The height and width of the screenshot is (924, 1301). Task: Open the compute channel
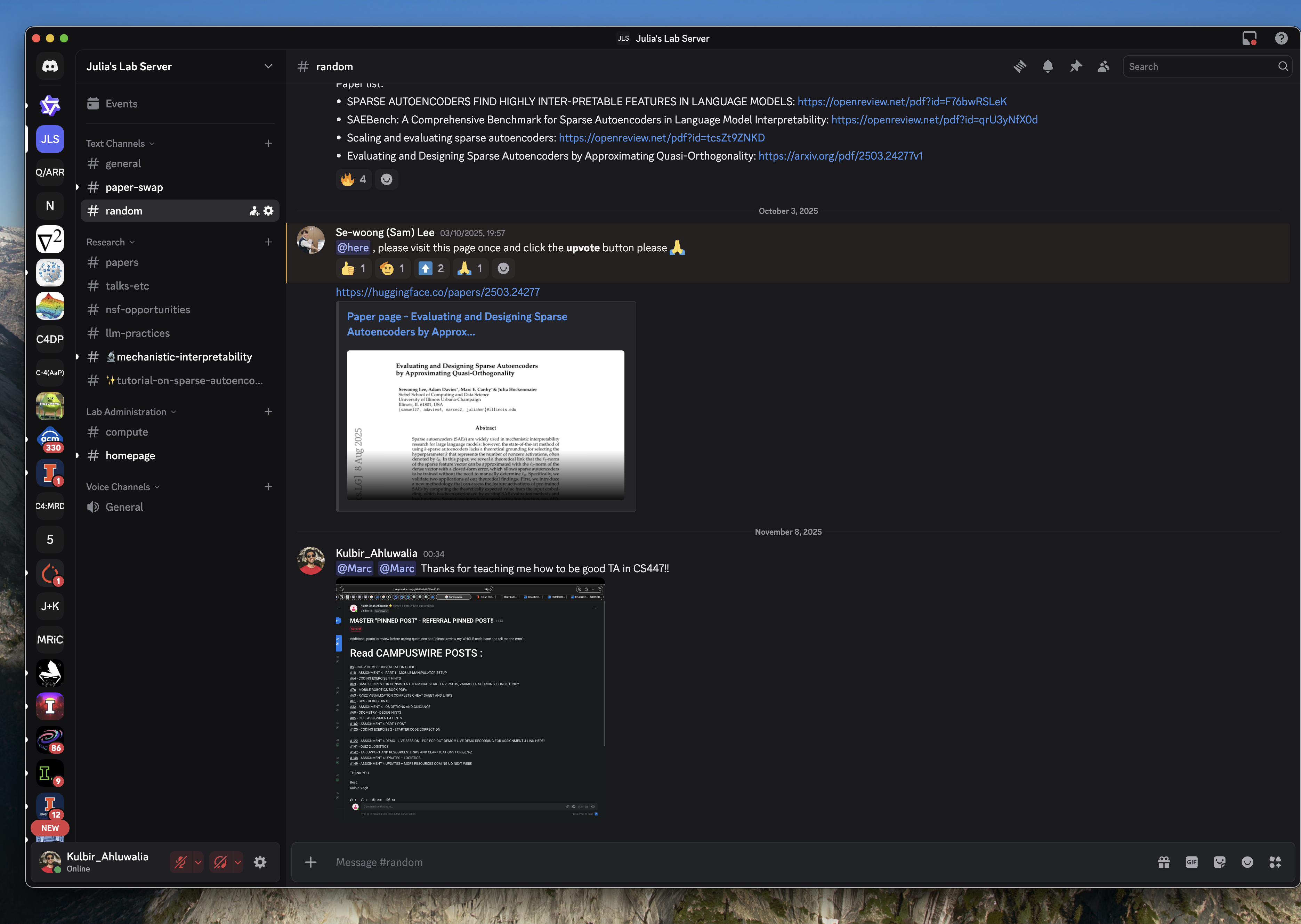[180, 432]
